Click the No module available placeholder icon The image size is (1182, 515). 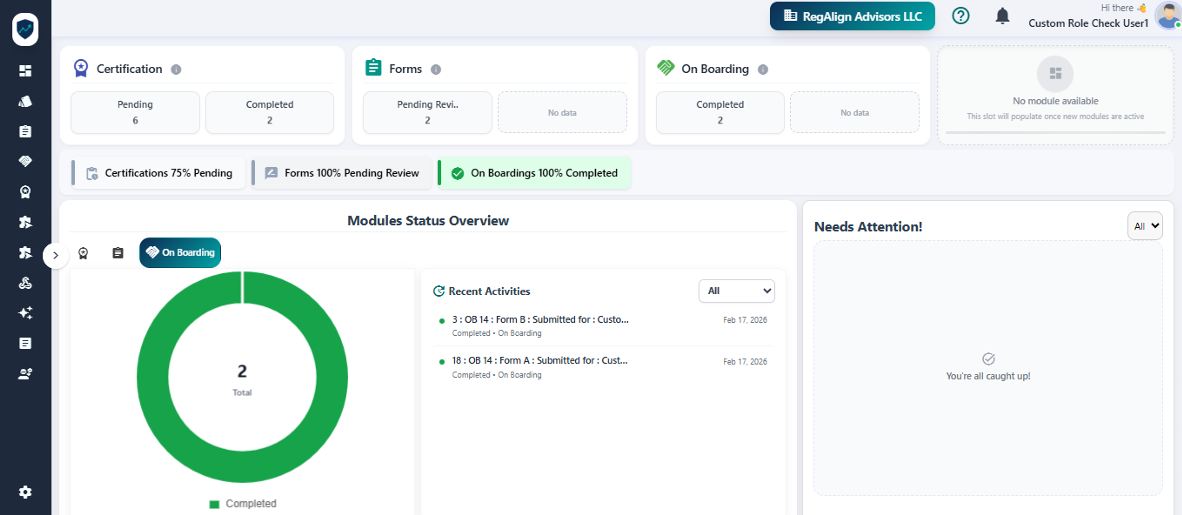point(1055,73)
